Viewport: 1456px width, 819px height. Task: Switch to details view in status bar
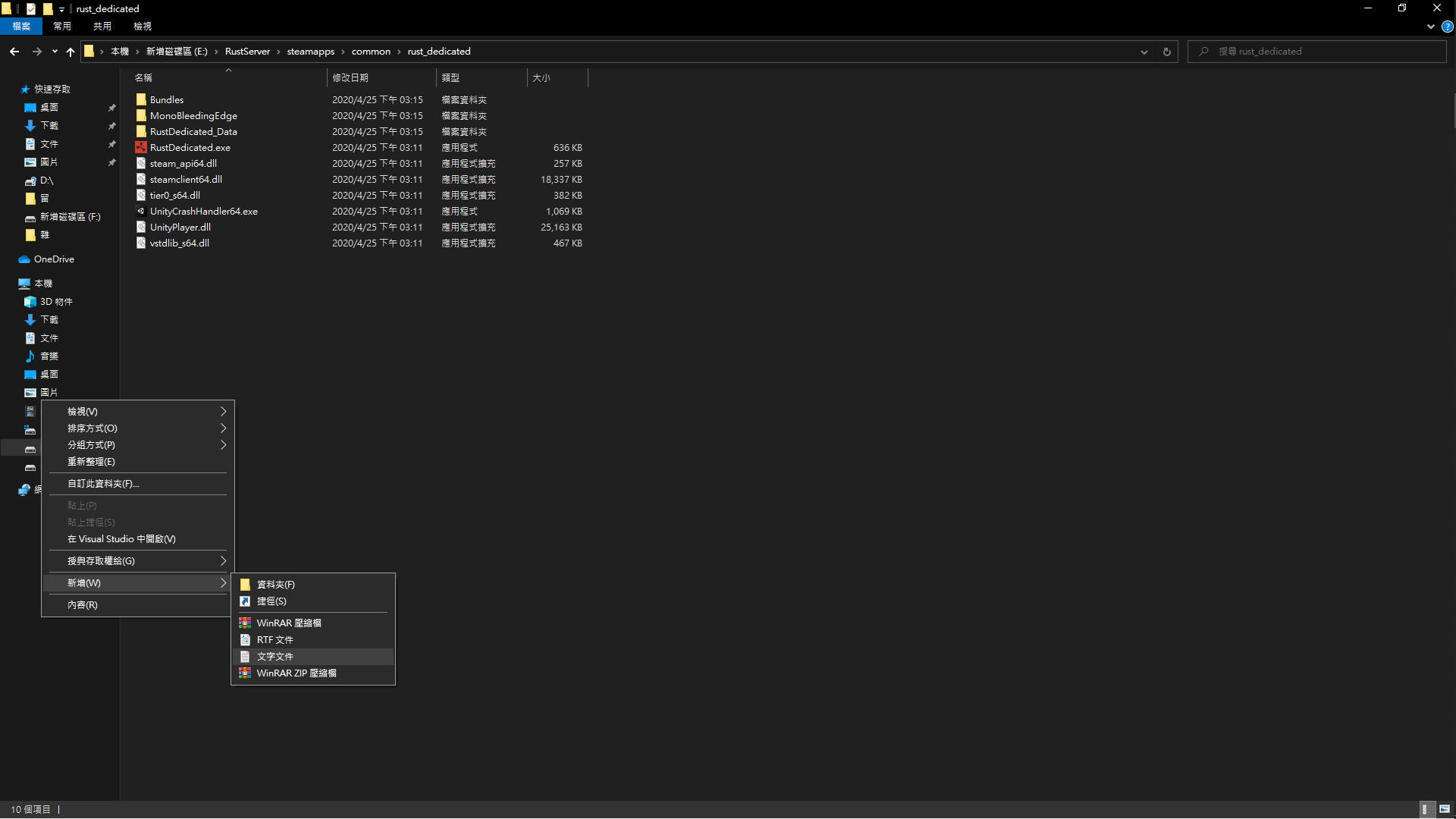click(x=1425, y=809)
